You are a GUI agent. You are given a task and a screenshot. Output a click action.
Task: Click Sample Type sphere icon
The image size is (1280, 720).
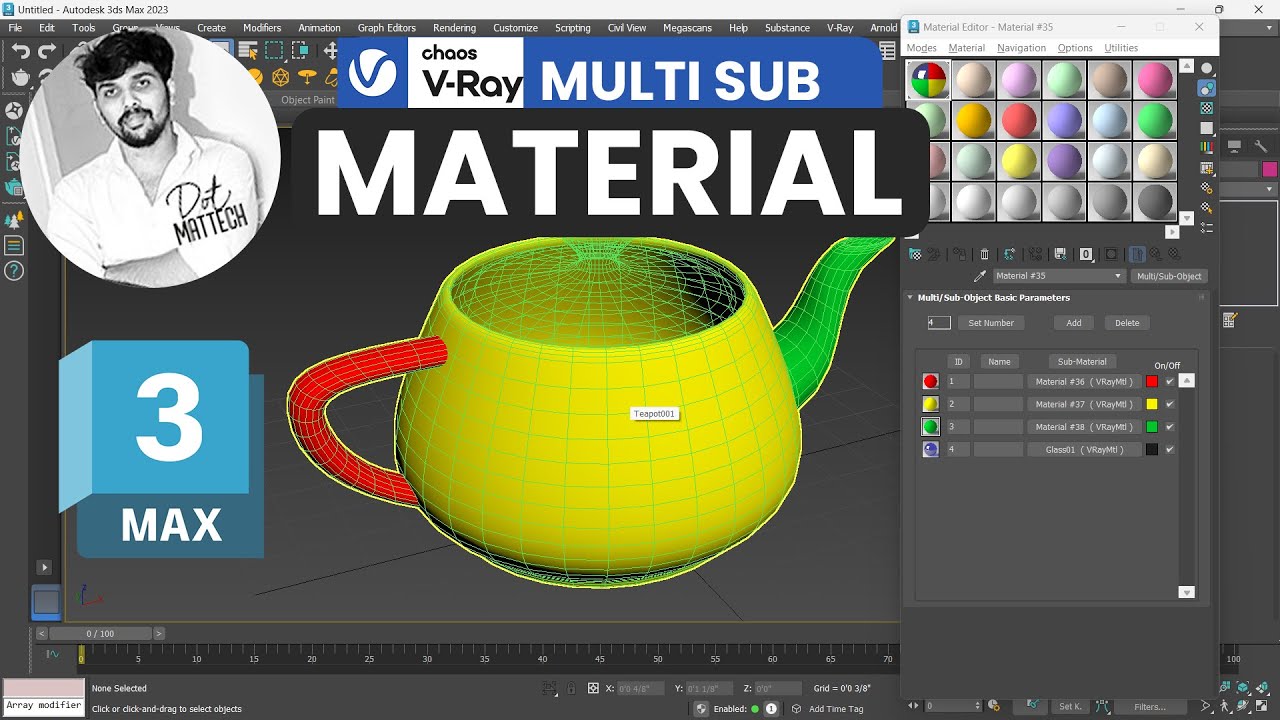click(1207, 68)
